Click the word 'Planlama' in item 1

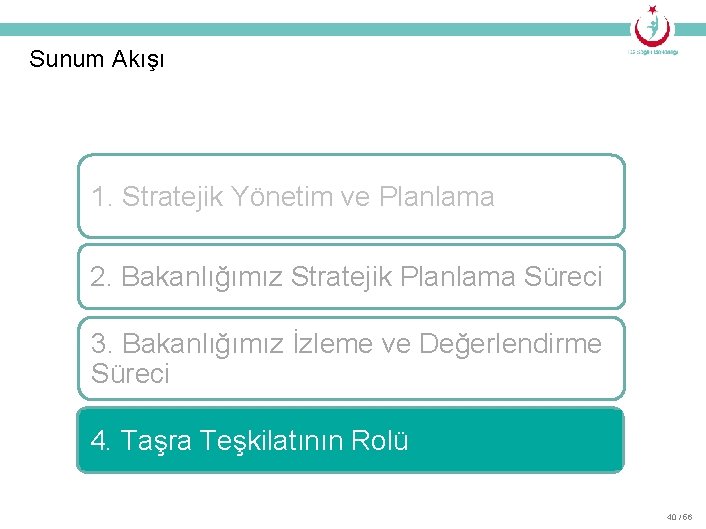[x=436, y=196]
